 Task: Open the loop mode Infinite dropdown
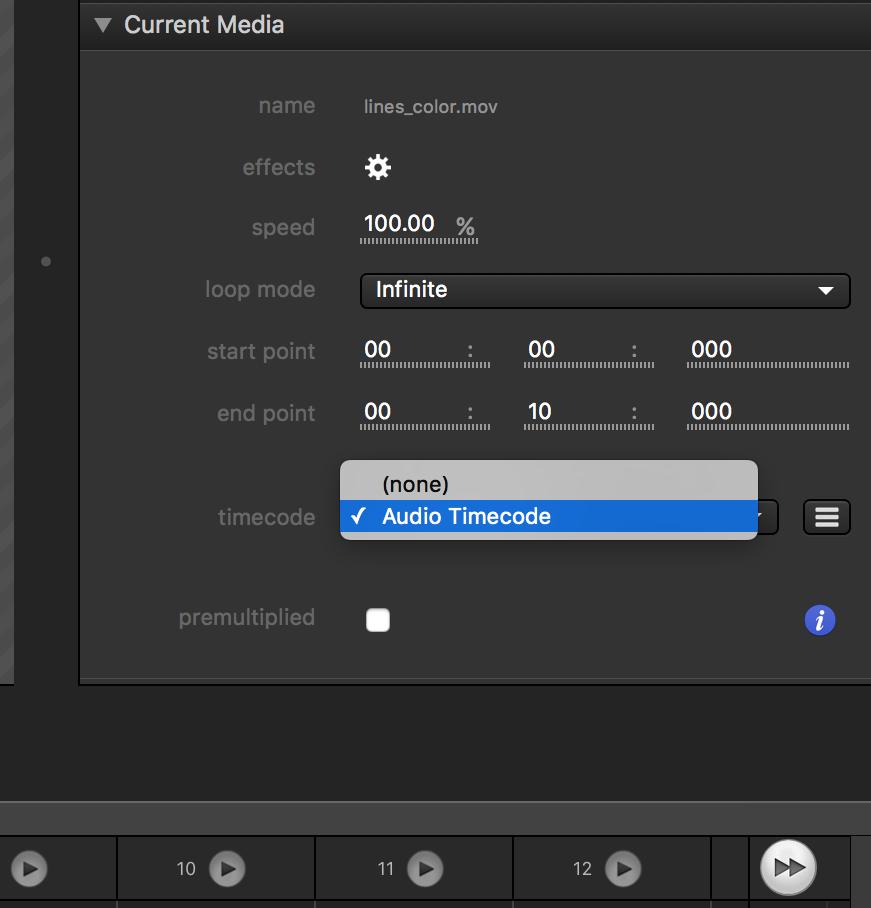[x=604, y=290]
